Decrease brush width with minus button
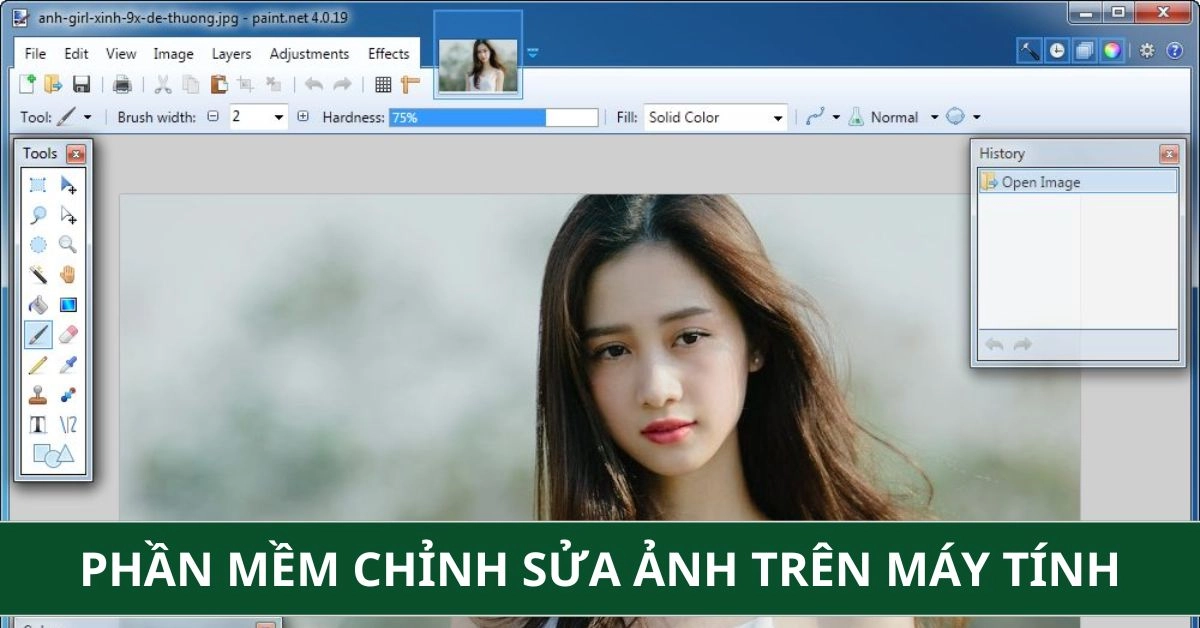Viewport: 1200px width, 628px height. tap(213, 117)
